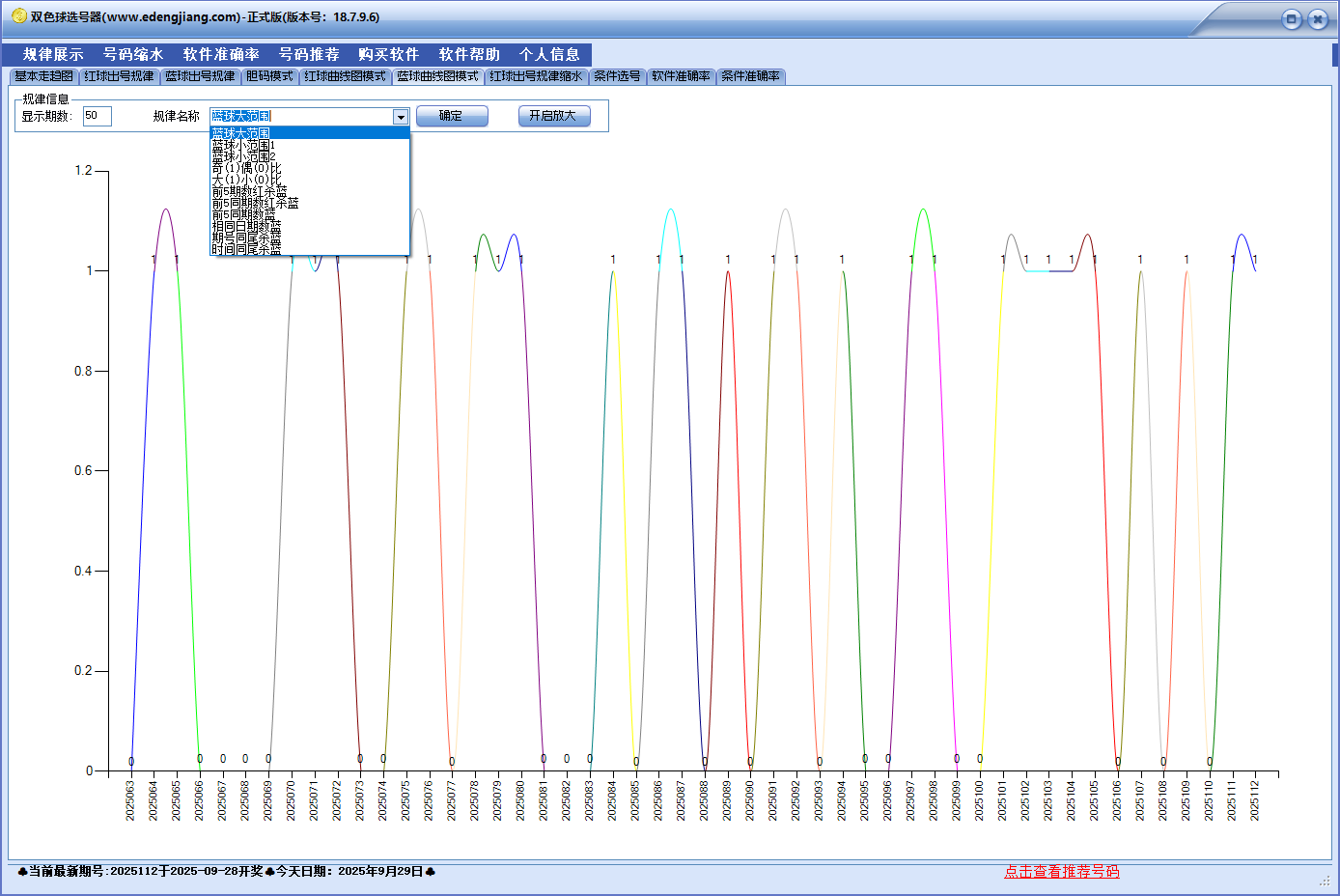Click the resize grip in bottom-right corner
Image resolution: width=1340 pixels, height=896 pixels.
pos(1325,881)
